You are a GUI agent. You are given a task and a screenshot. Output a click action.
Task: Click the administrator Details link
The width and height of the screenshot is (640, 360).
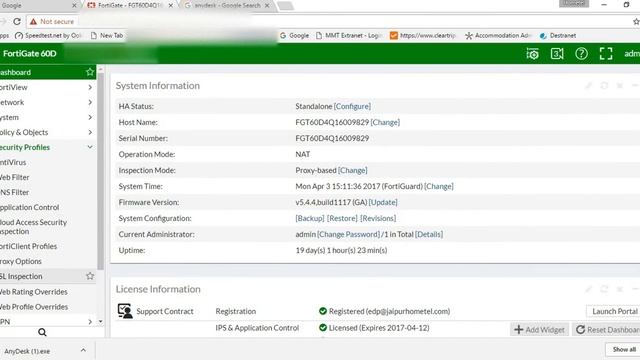(x=429, y=234)
